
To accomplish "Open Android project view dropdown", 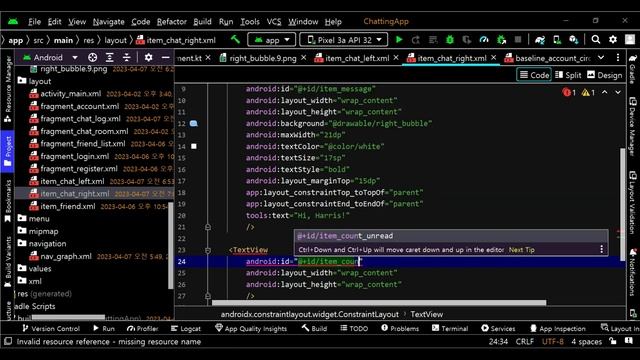I will point(50,58).
